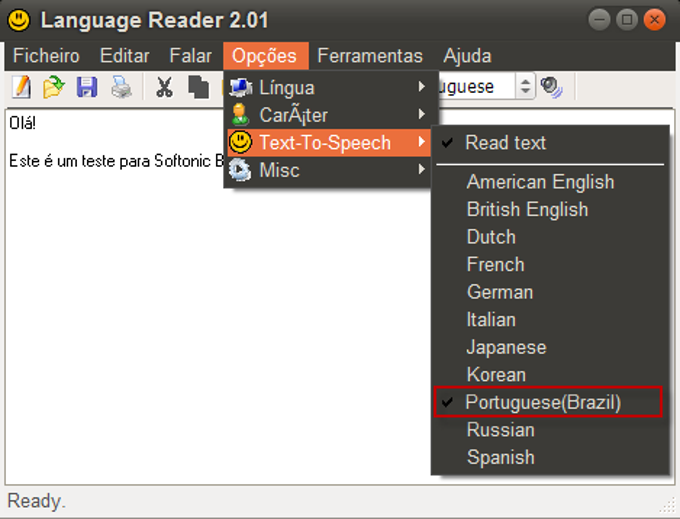
Task: Maximize the Language Reader window
Action: coord(627,20)
